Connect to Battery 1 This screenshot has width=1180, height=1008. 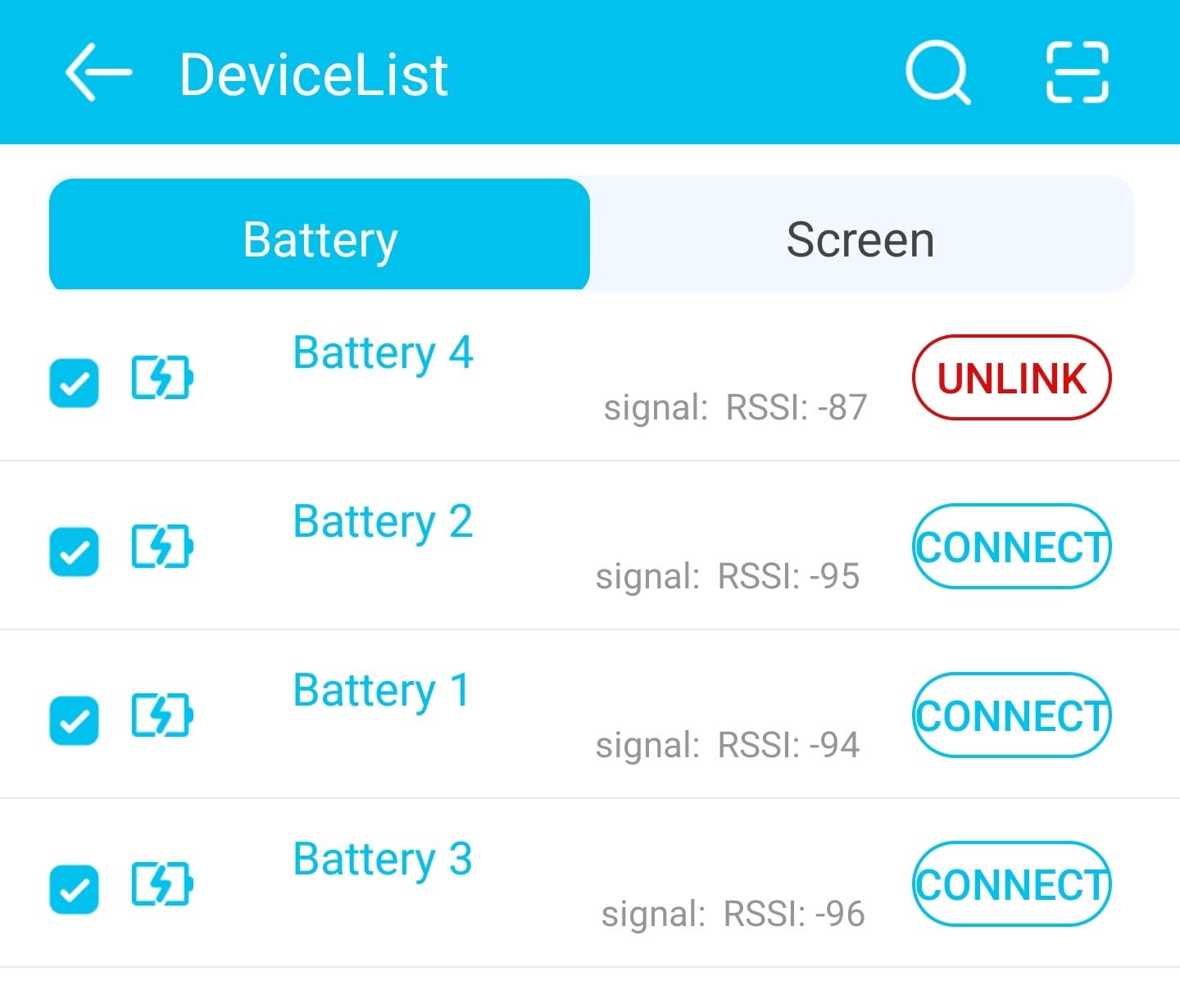tap(1011, 715)
